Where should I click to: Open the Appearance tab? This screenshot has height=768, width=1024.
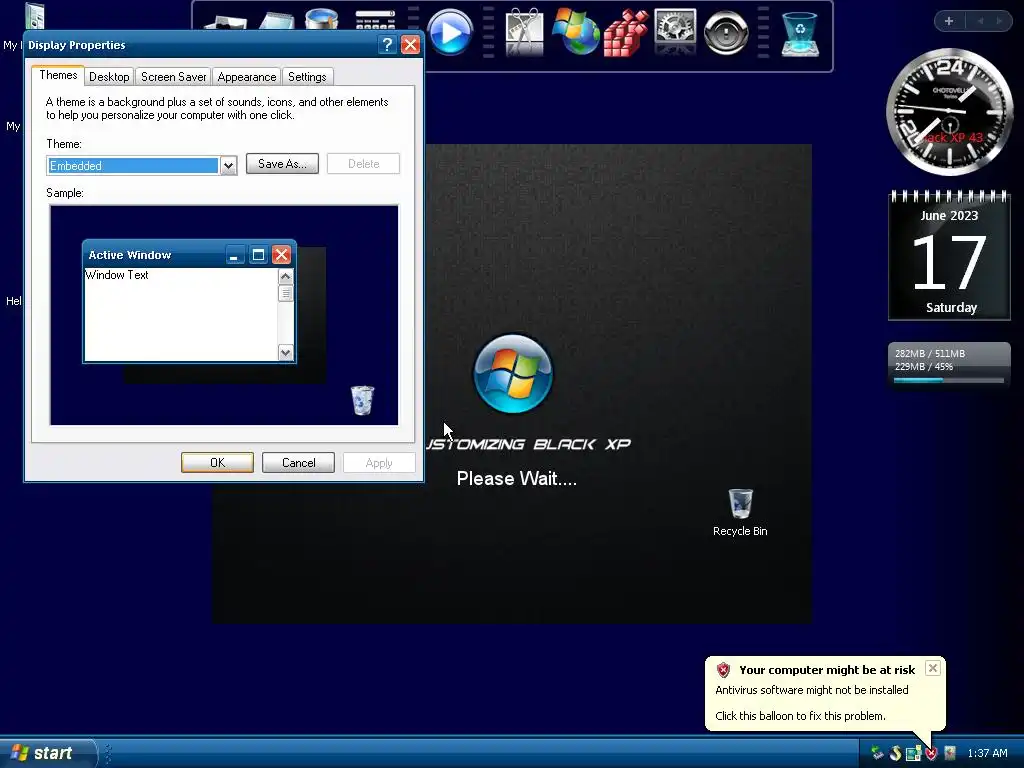(247, 77)
